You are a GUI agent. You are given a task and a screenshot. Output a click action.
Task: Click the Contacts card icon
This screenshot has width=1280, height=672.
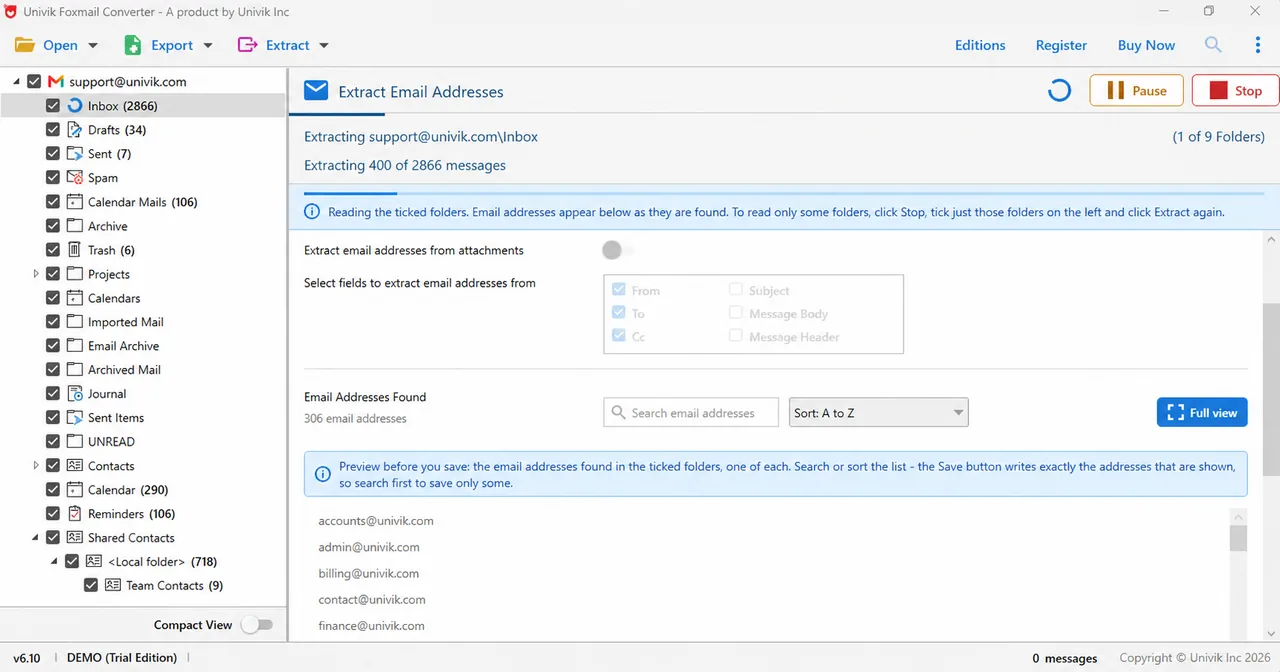pos(75,466)
